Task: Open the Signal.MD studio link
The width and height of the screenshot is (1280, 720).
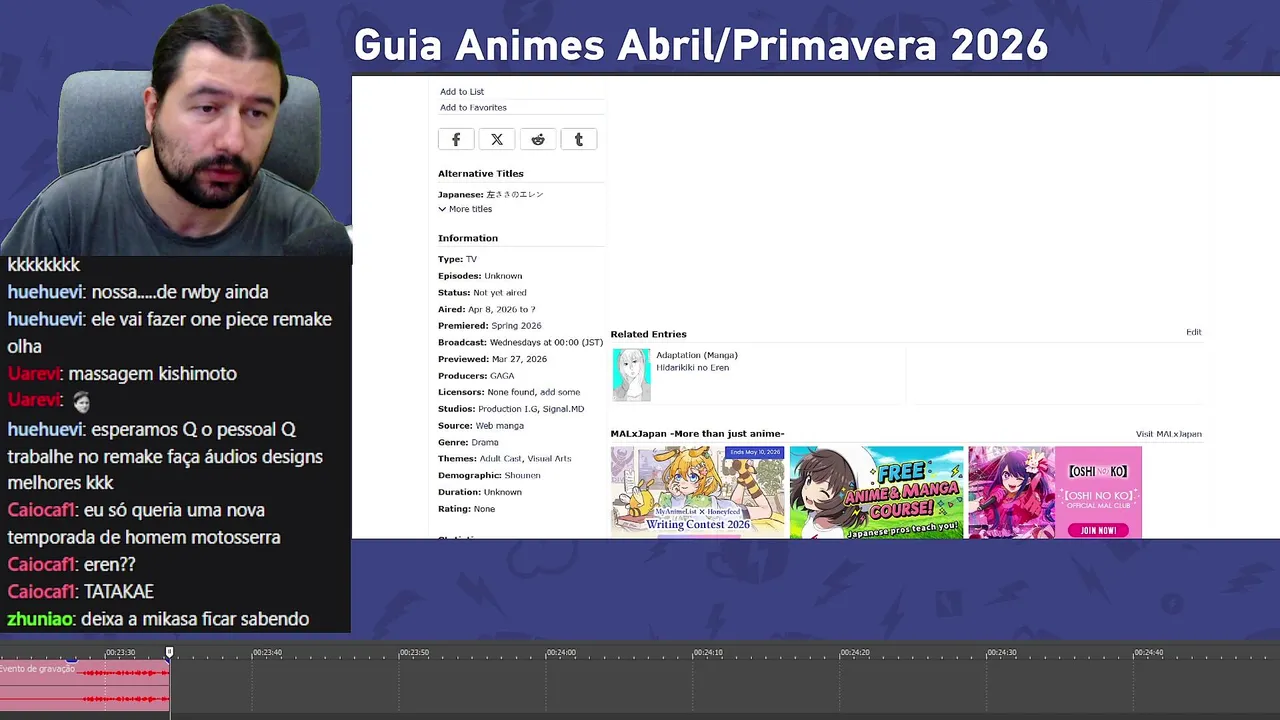Action: (563, 409)
